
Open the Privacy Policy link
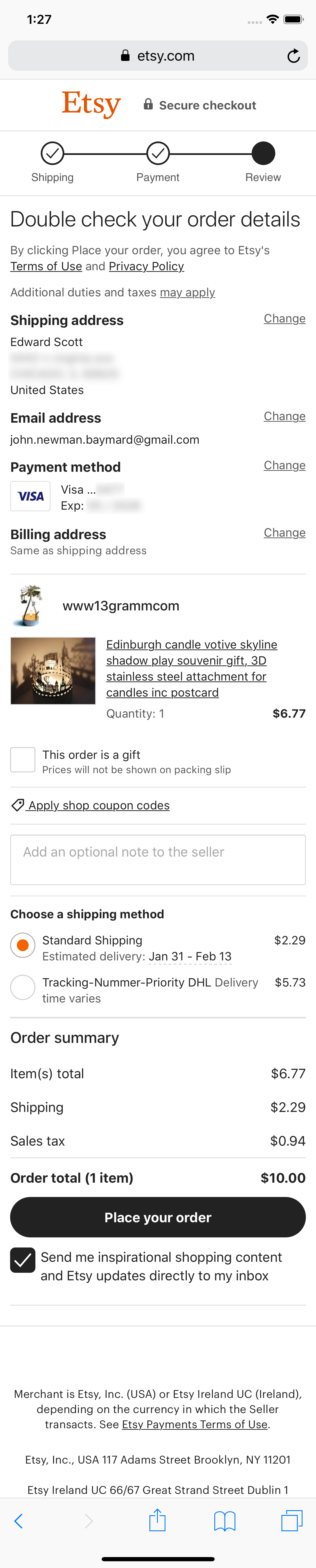tap(146, 267)
